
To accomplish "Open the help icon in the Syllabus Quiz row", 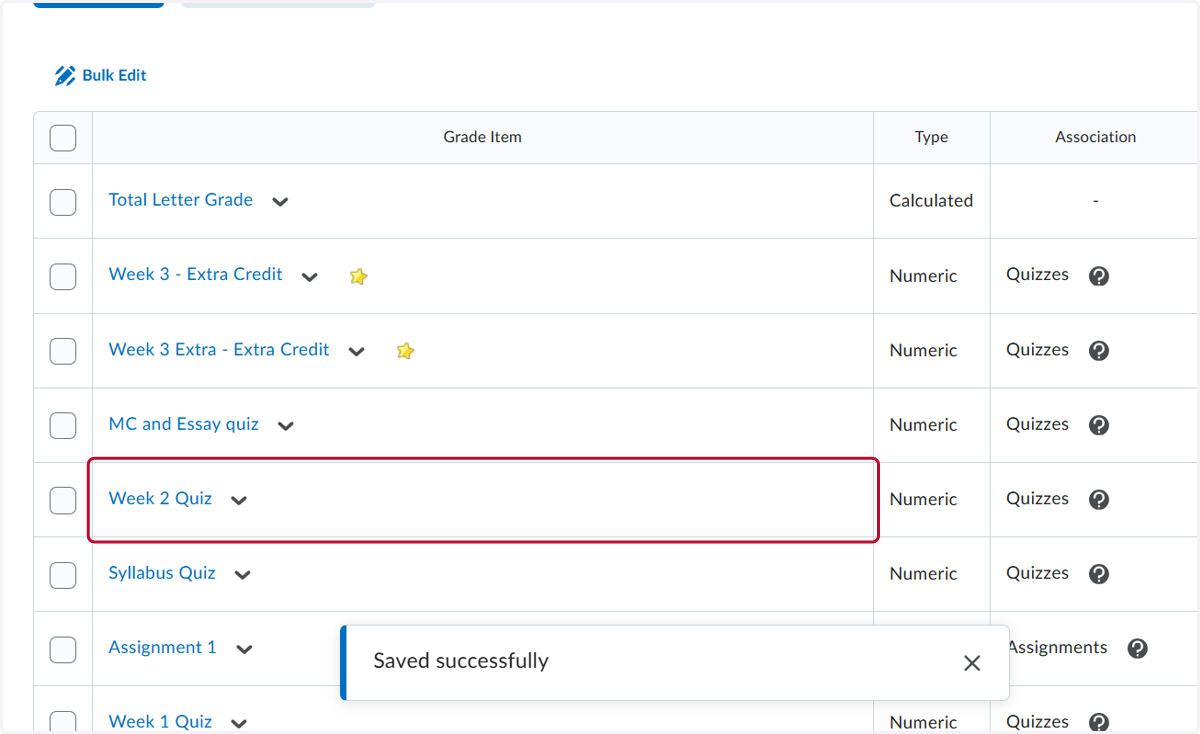I will click(x=1099, y=574).
